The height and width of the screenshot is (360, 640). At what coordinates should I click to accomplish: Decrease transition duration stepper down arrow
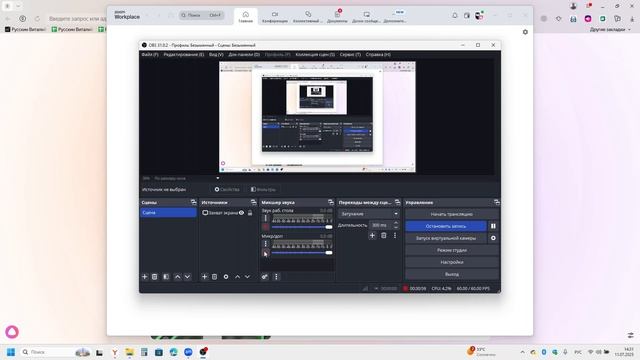click(x=396, y=227)
